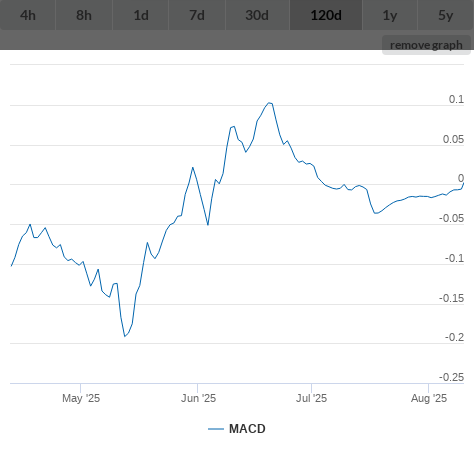Click the remove graph button
The width and height of the screenshot is (474, 455).
click(426, 45)
